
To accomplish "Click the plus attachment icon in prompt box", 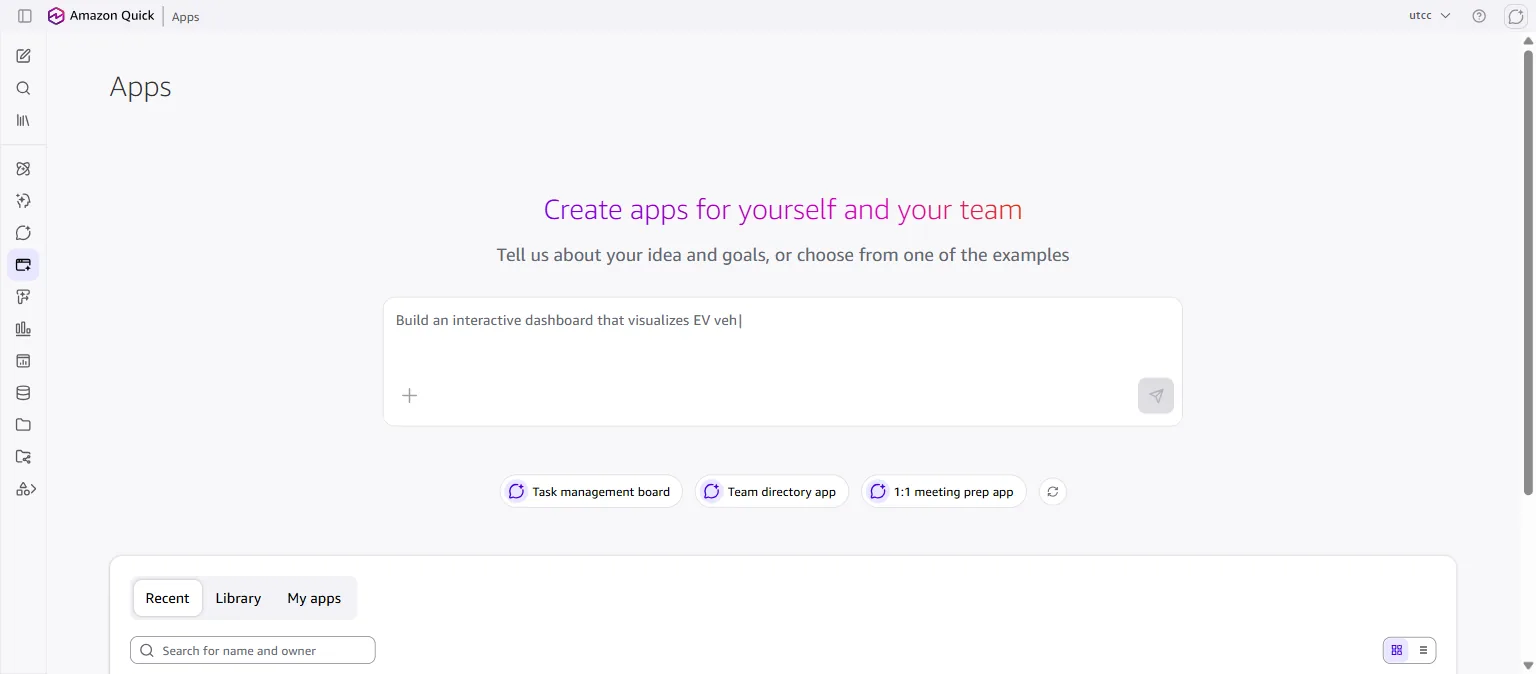I will [409, 396].
